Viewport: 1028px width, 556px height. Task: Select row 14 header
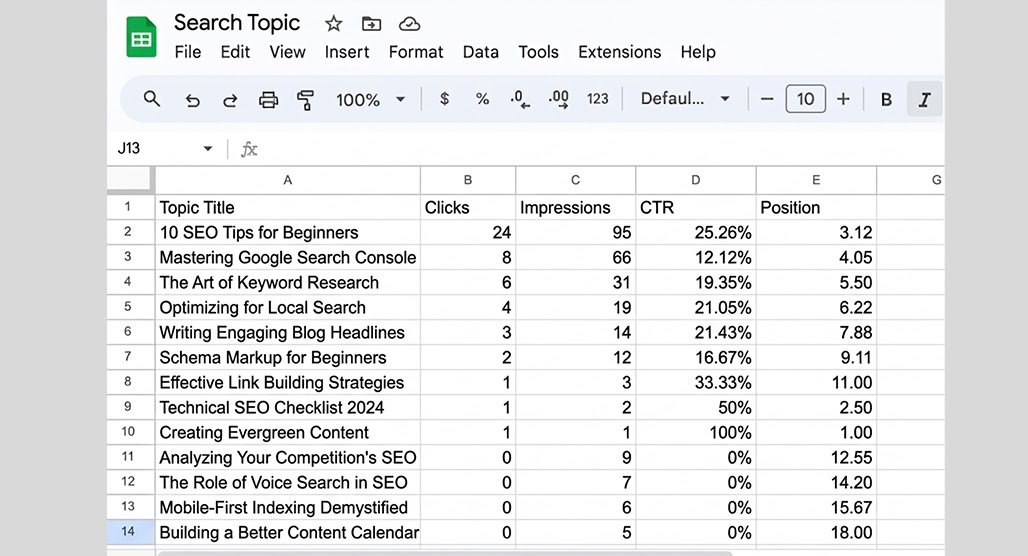pyautogui.click(x=130, y=532)
